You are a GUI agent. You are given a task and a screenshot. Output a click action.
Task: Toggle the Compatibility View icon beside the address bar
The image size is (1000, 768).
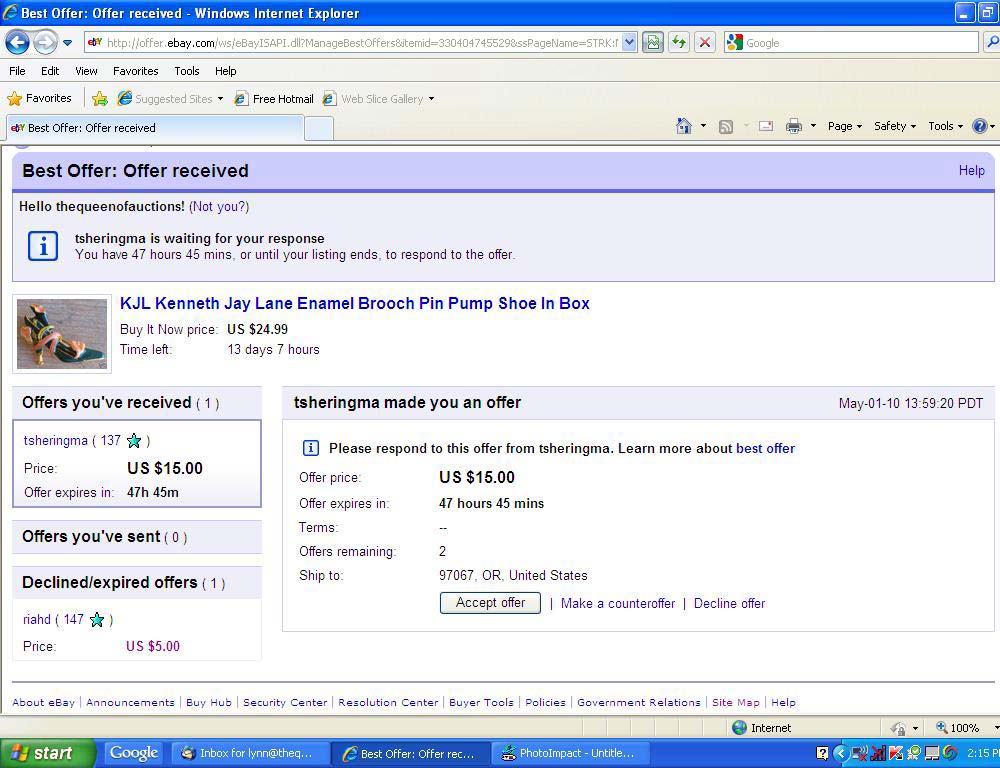[652, 43]
